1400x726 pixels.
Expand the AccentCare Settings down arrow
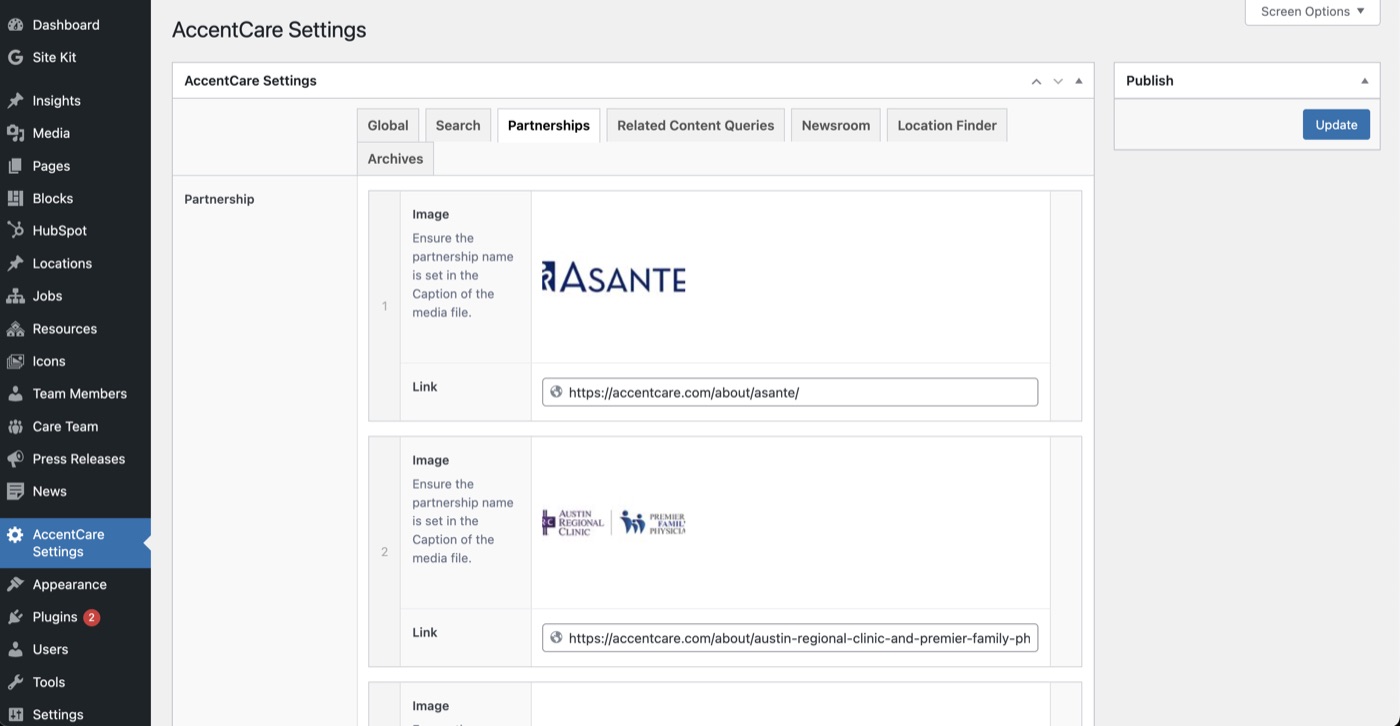(1057, 80)
